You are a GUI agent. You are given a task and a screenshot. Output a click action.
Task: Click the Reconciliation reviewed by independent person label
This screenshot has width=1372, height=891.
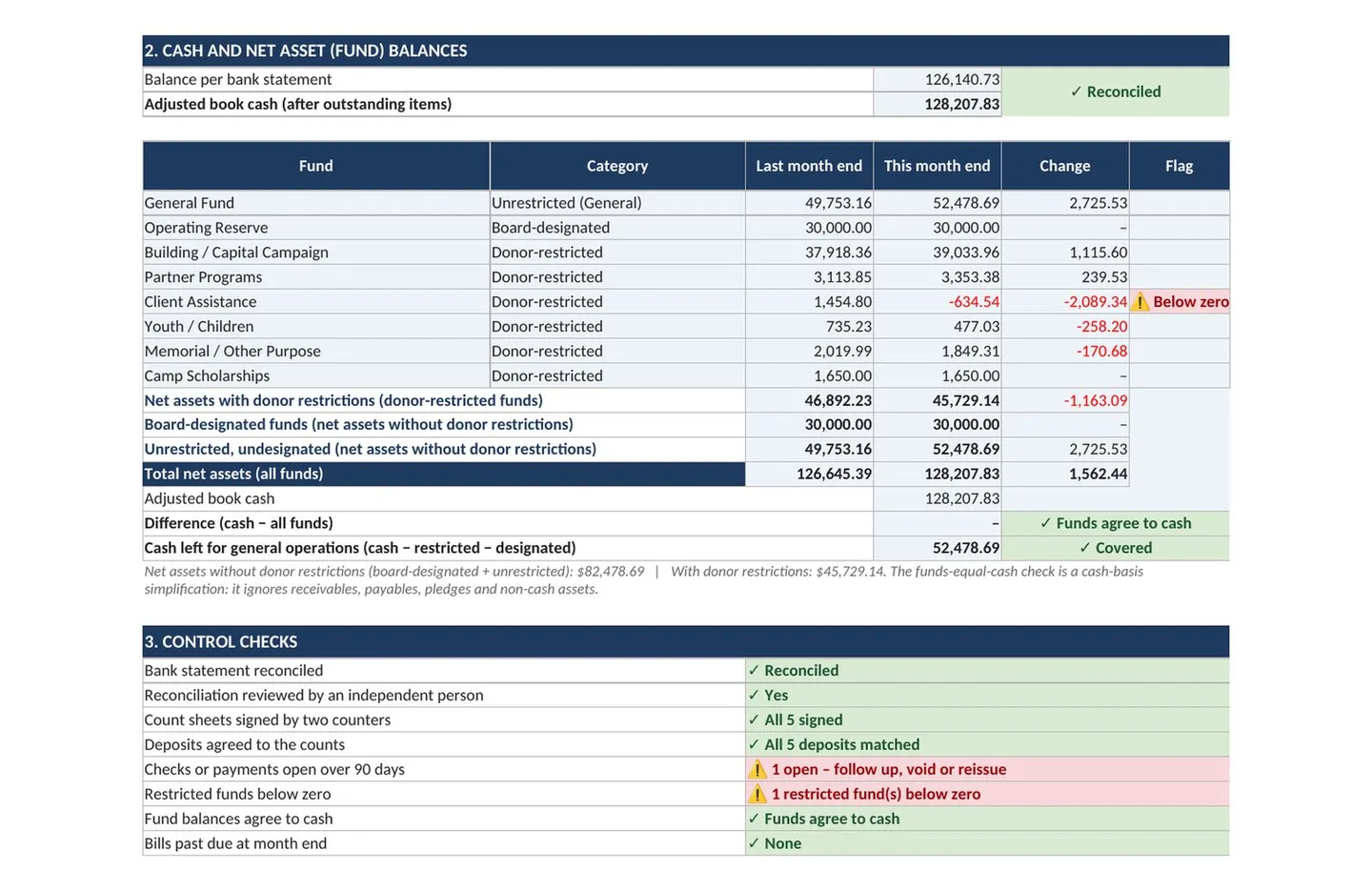tap(313, 696)
